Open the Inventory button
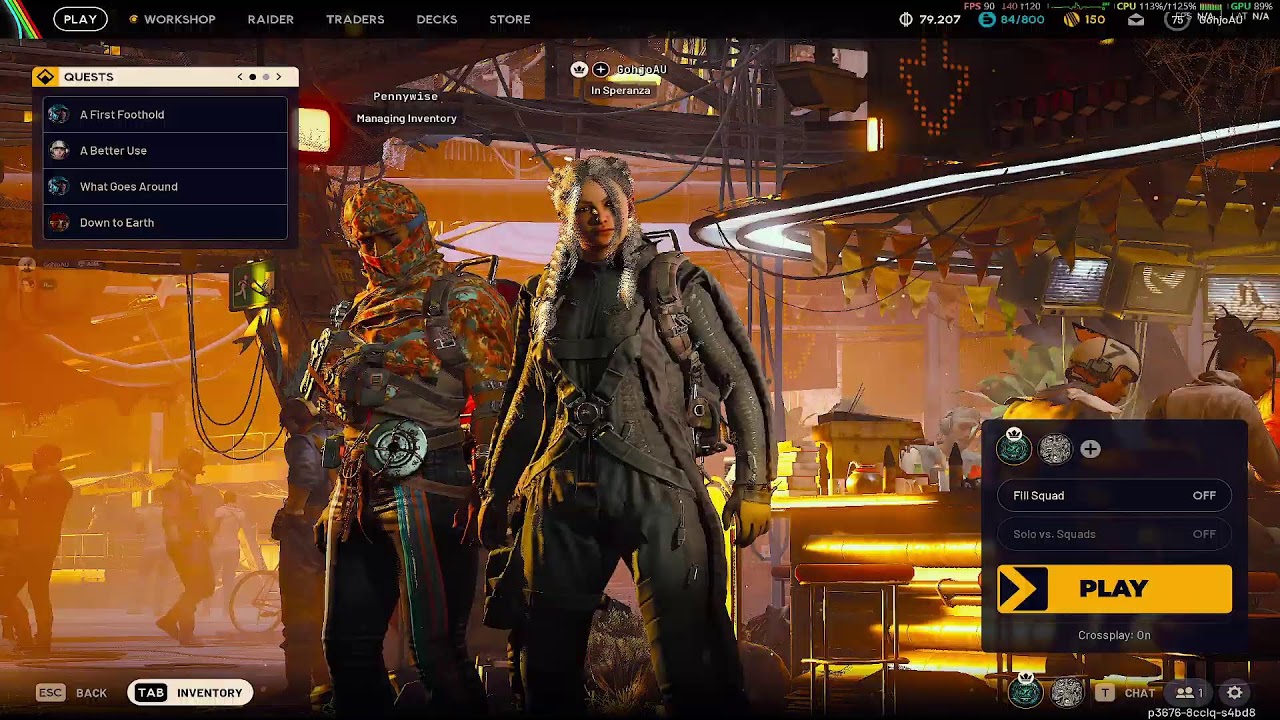The image size is (1280, 720). coord(191,692)
